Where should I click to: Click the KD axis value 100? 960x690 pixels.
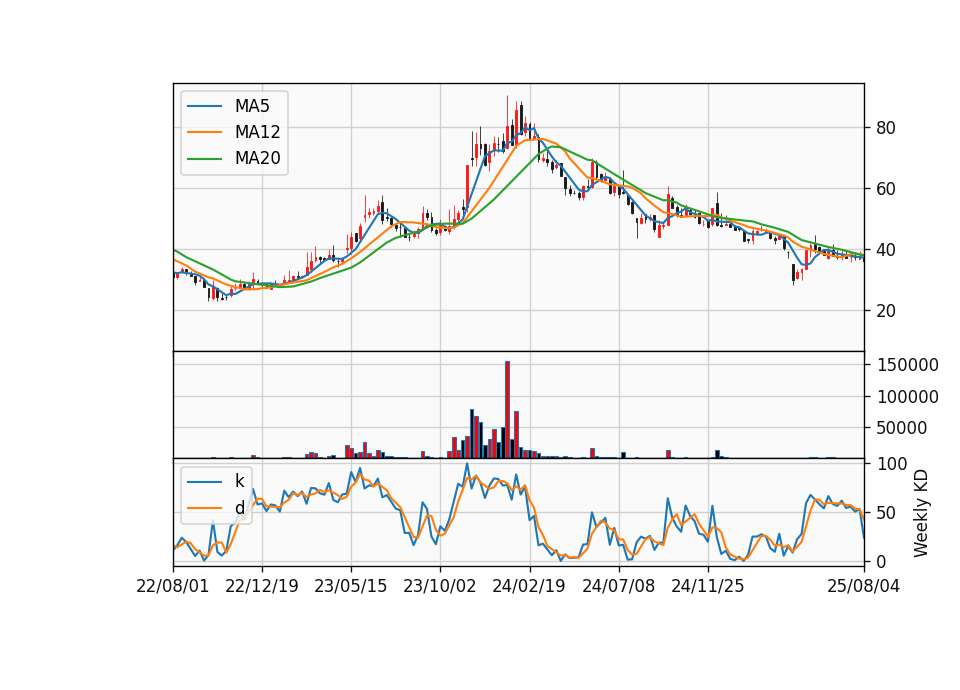tap(892, 464)
